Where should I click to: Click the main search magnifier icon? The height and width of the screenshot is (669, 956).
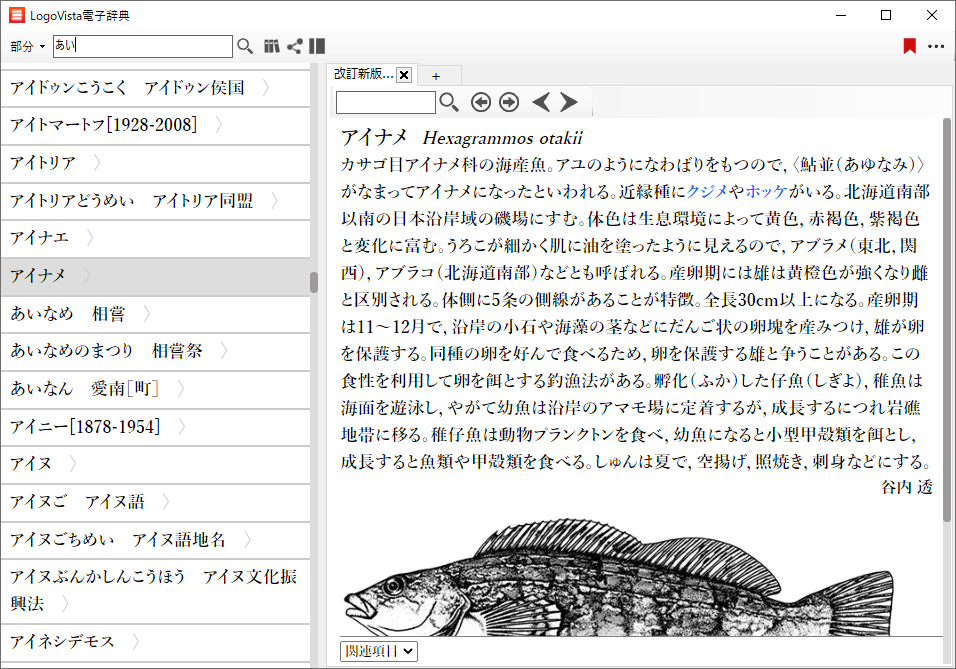pyautogui.click(x=244, y=46)
